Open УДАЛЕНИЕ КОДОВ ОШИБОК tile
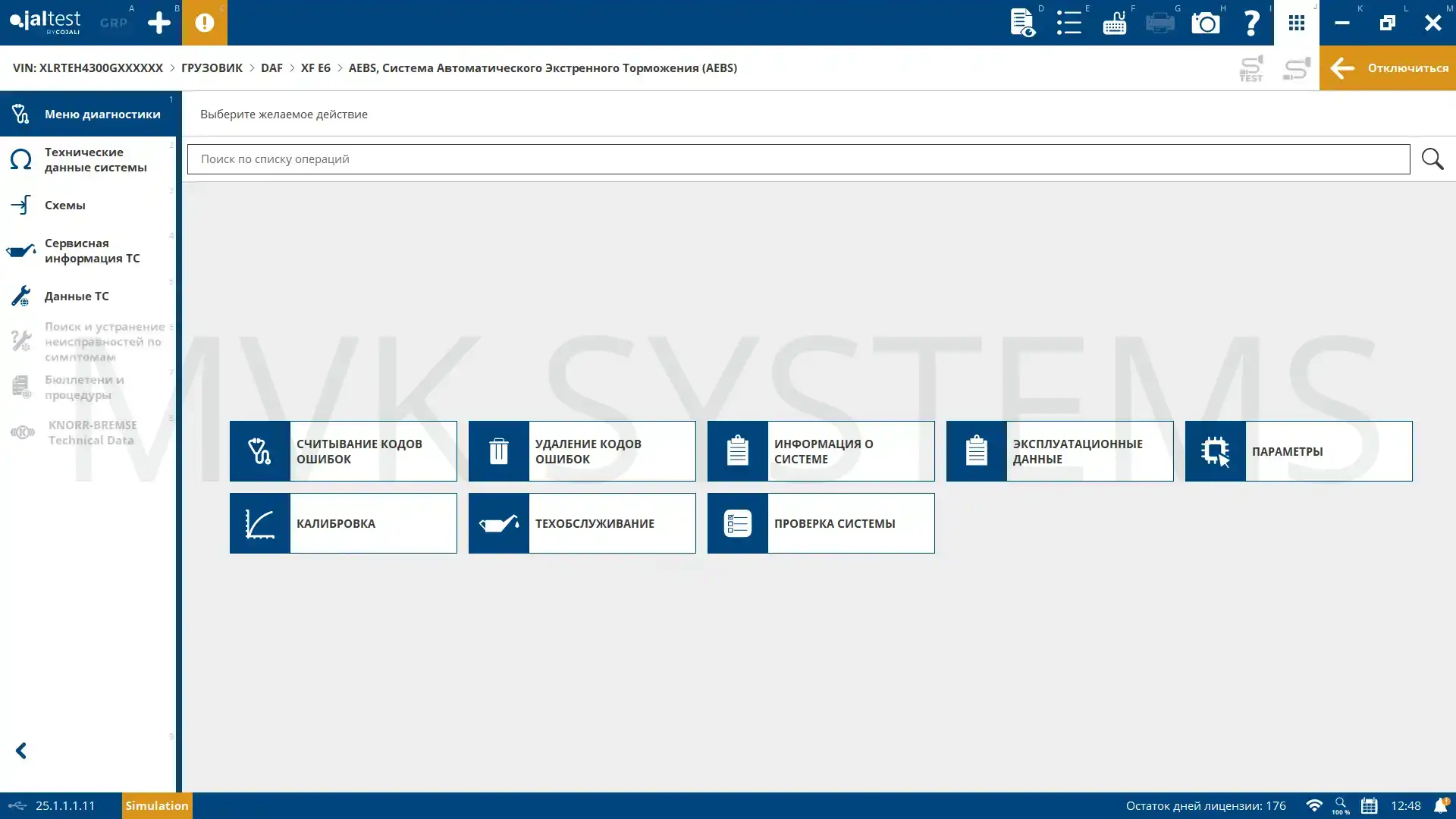 point(582,451)
